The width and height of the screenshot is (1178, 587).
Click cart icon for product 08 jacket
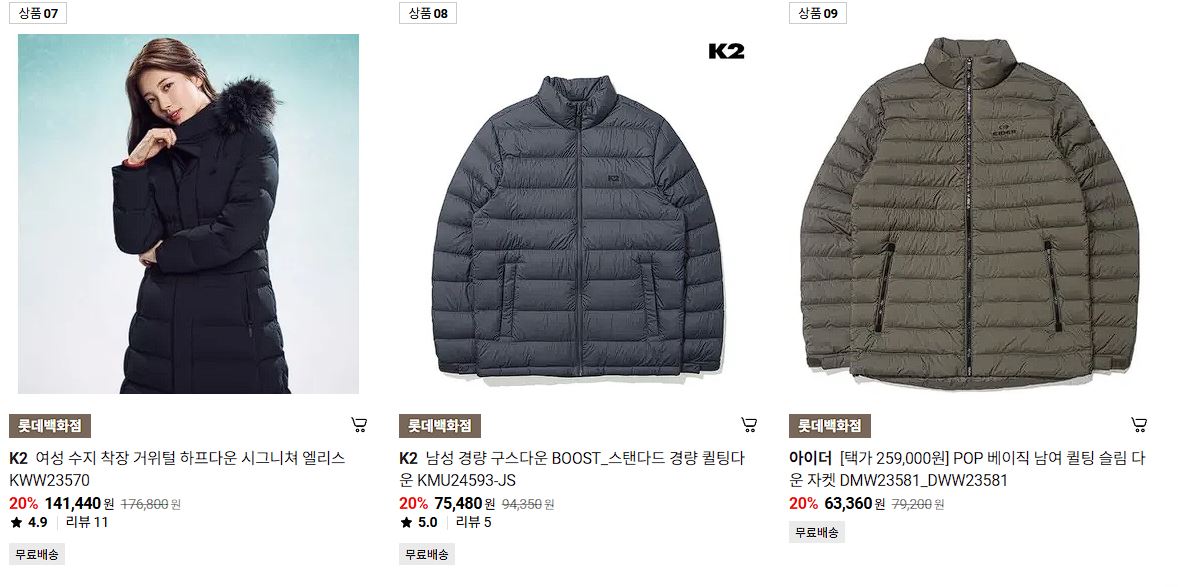coord(749,425)
